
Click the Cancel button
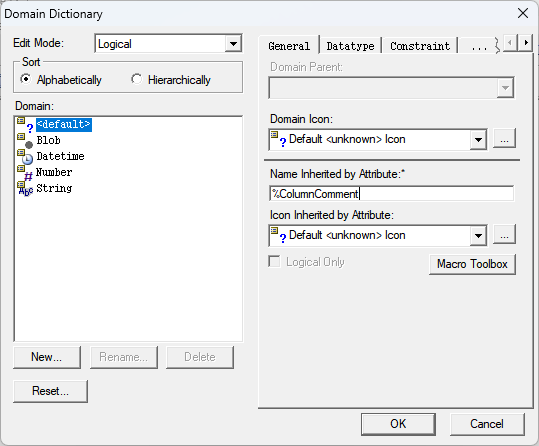pyautogui.click(x=487, y=424)
